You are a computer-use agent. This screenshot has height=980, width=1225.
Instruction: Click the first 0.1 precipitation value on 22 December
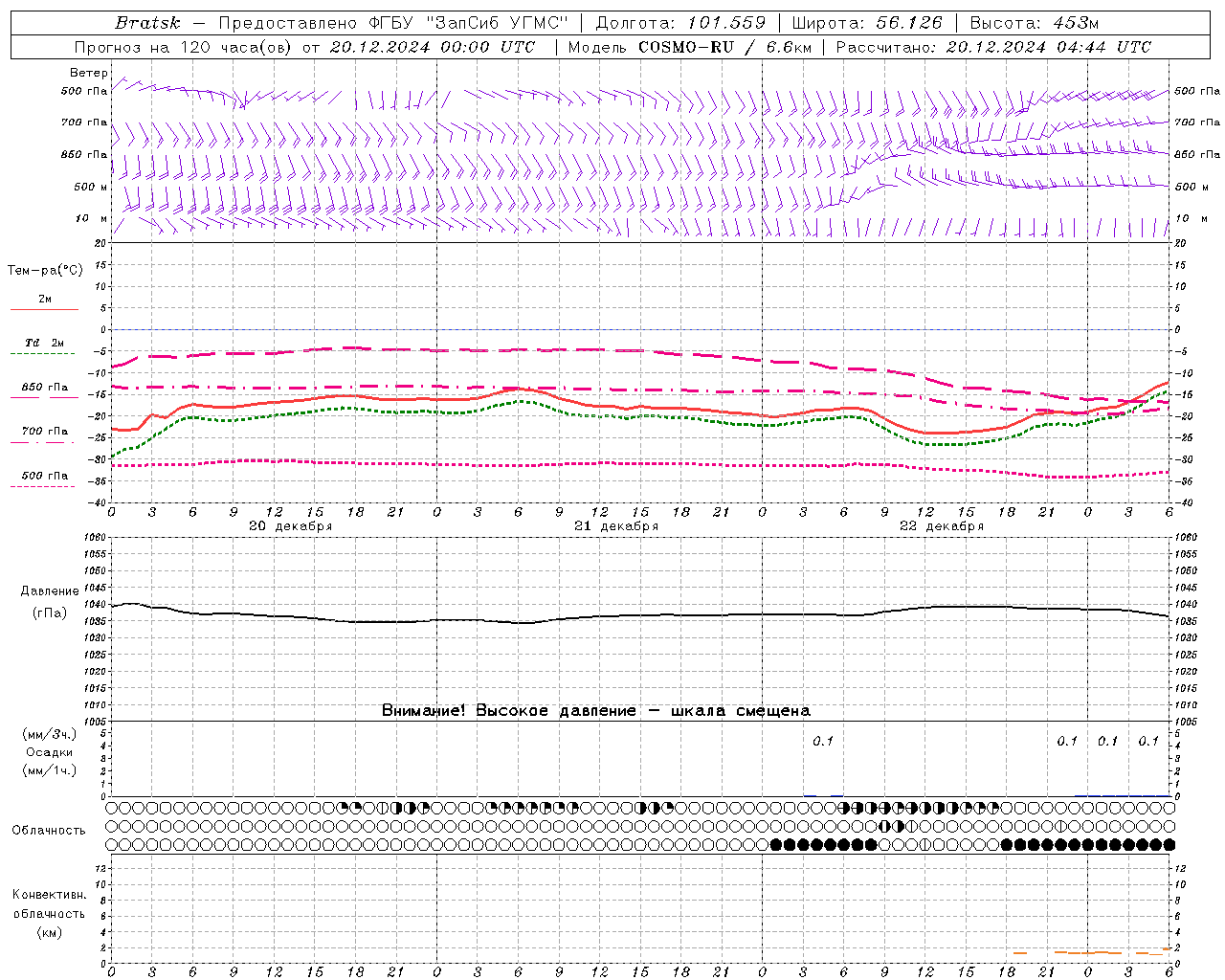coord(823,741)
